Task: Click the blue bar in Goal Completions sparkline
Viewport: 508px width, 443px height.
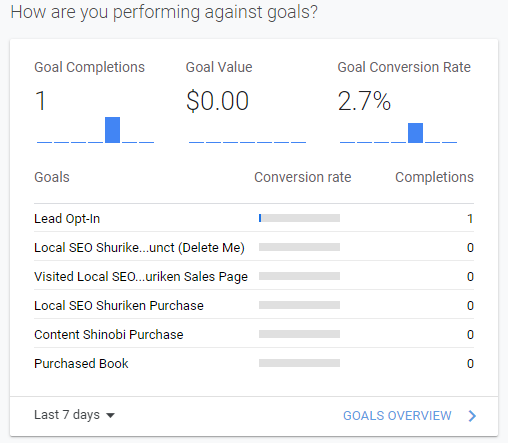Action: [x=112, y=130]
